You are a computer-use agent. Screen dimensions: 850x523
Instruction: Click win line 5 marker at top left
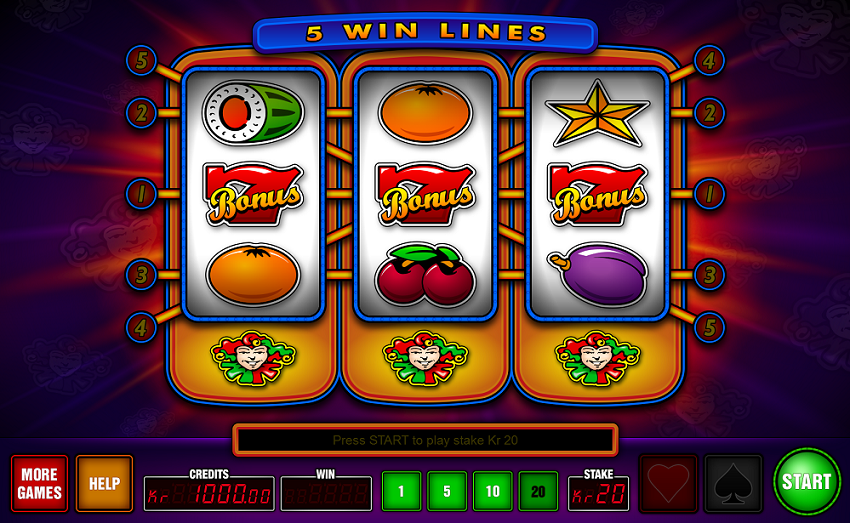coord(141,60)
